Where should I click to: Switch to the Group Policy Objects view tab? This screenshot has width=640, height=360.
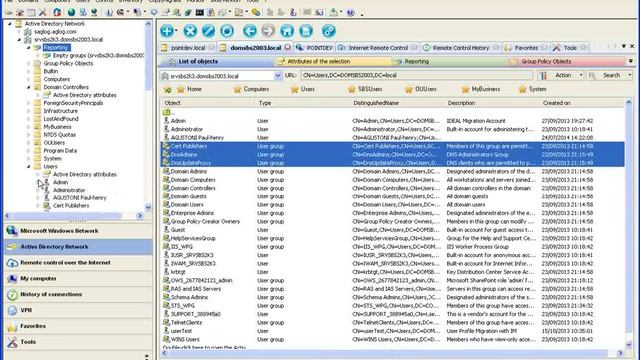point(567,61)
